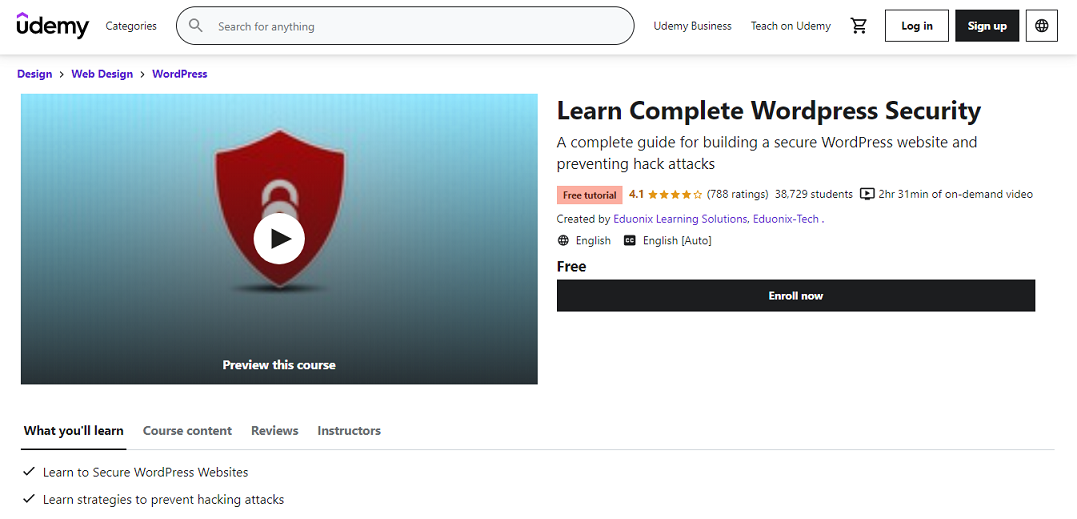Click the 4.1 rating number

click(636, 194)
